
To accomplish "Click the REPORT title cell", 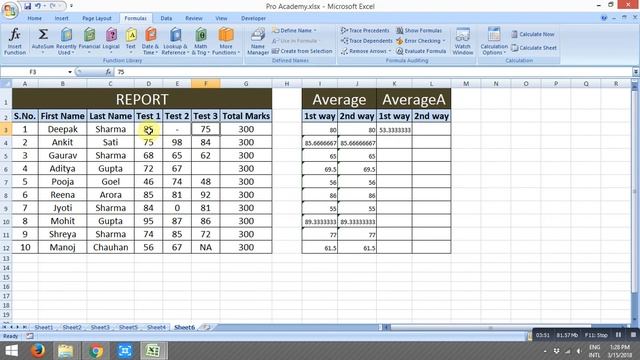I will pyautogui.click(x=142, y=99).
